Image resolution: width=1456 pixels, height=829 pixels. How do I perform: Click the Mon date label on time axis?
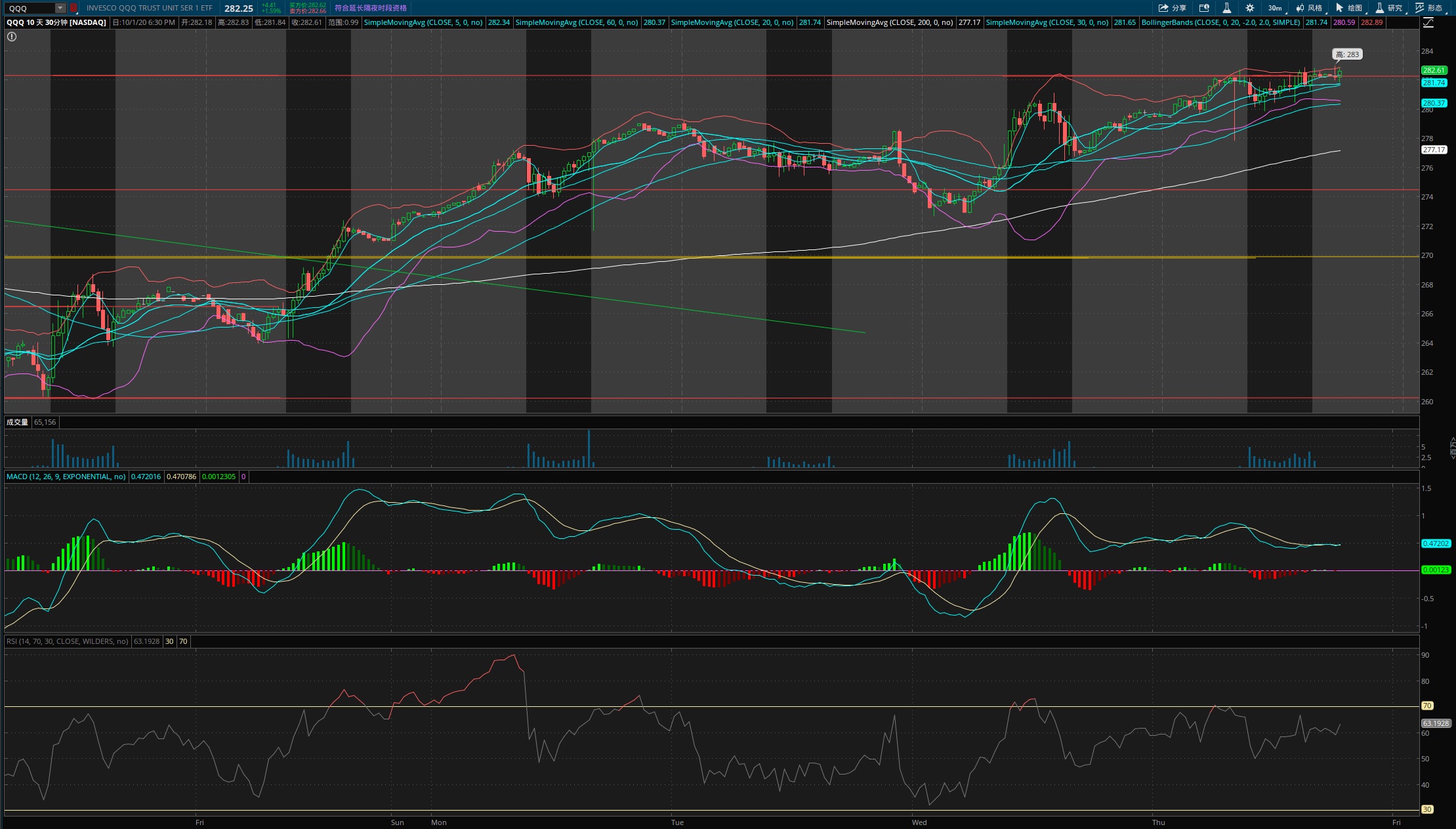pos(438,822)
